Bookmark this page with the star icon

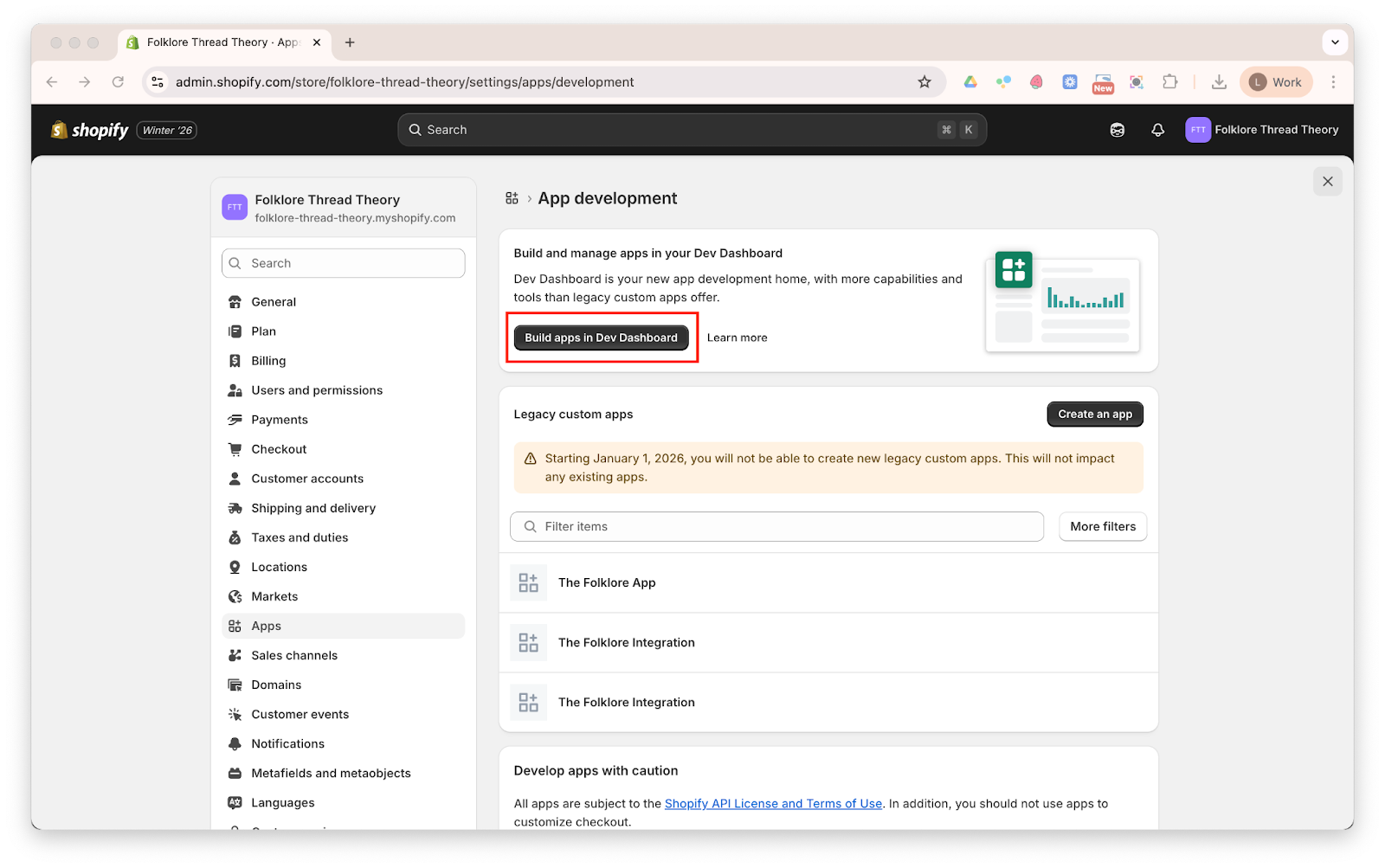[x=924, y=82]
